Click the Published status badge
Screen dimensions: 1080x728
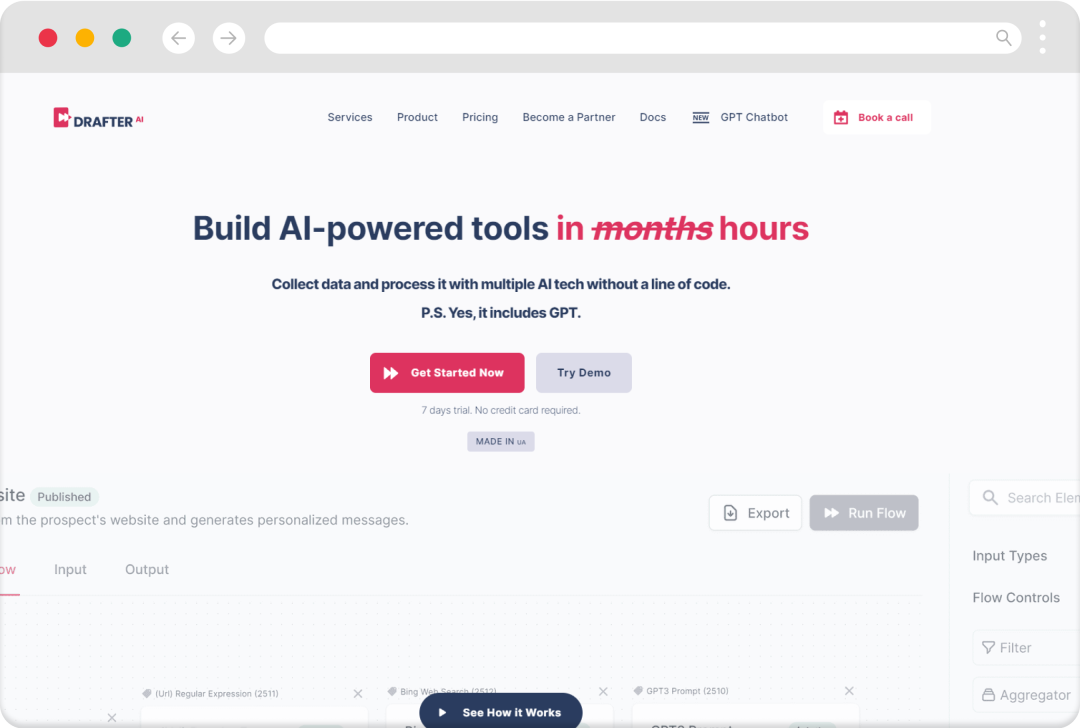[x=64, y=497]
